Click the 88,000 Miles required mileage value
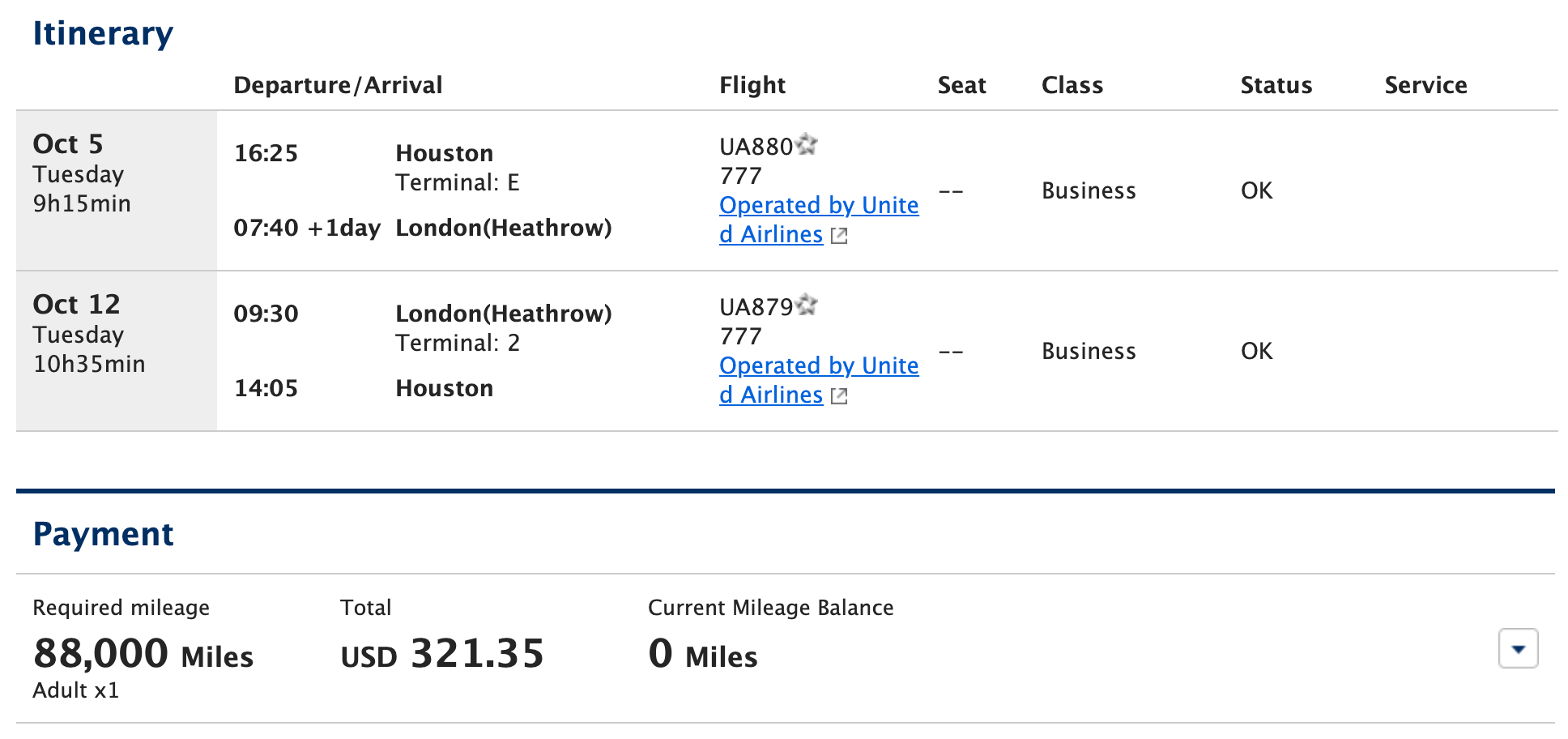1568x739 pixels. point(143,654)
